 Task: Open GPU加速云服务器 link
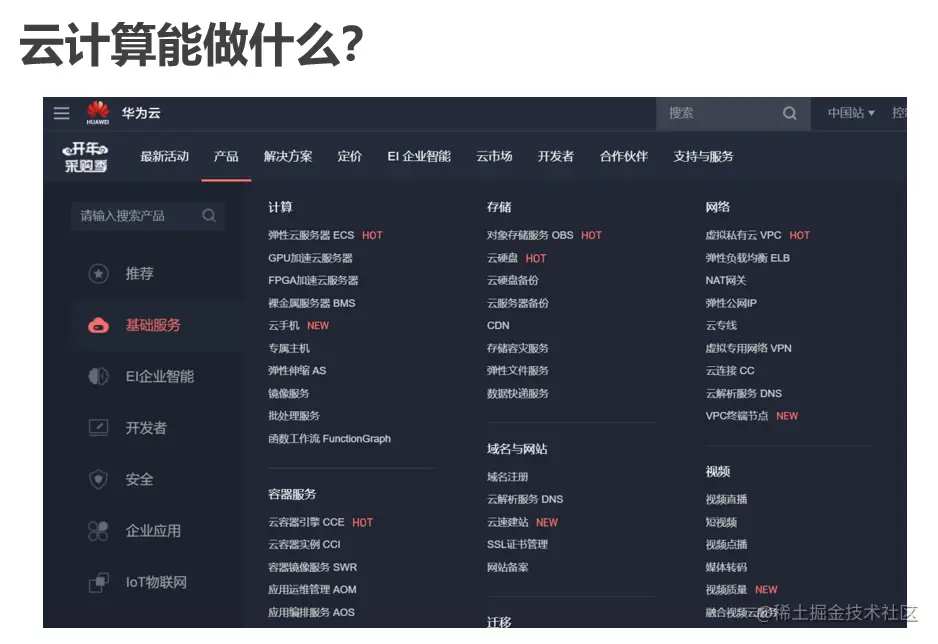310,258
